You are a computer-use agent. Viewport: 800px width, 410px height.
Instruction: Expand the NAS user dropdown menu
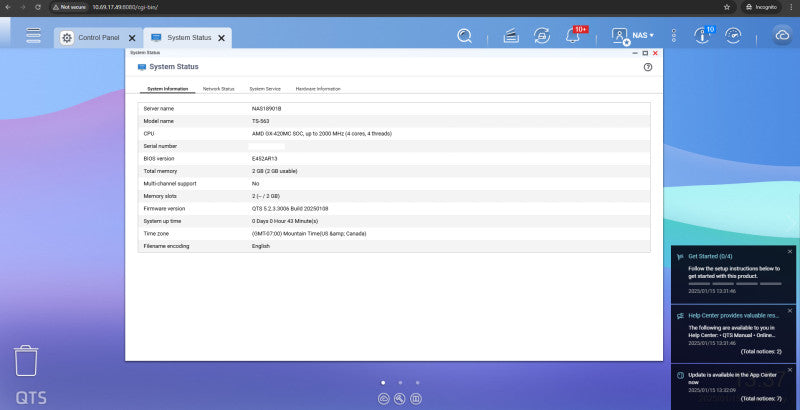(643, 36)
